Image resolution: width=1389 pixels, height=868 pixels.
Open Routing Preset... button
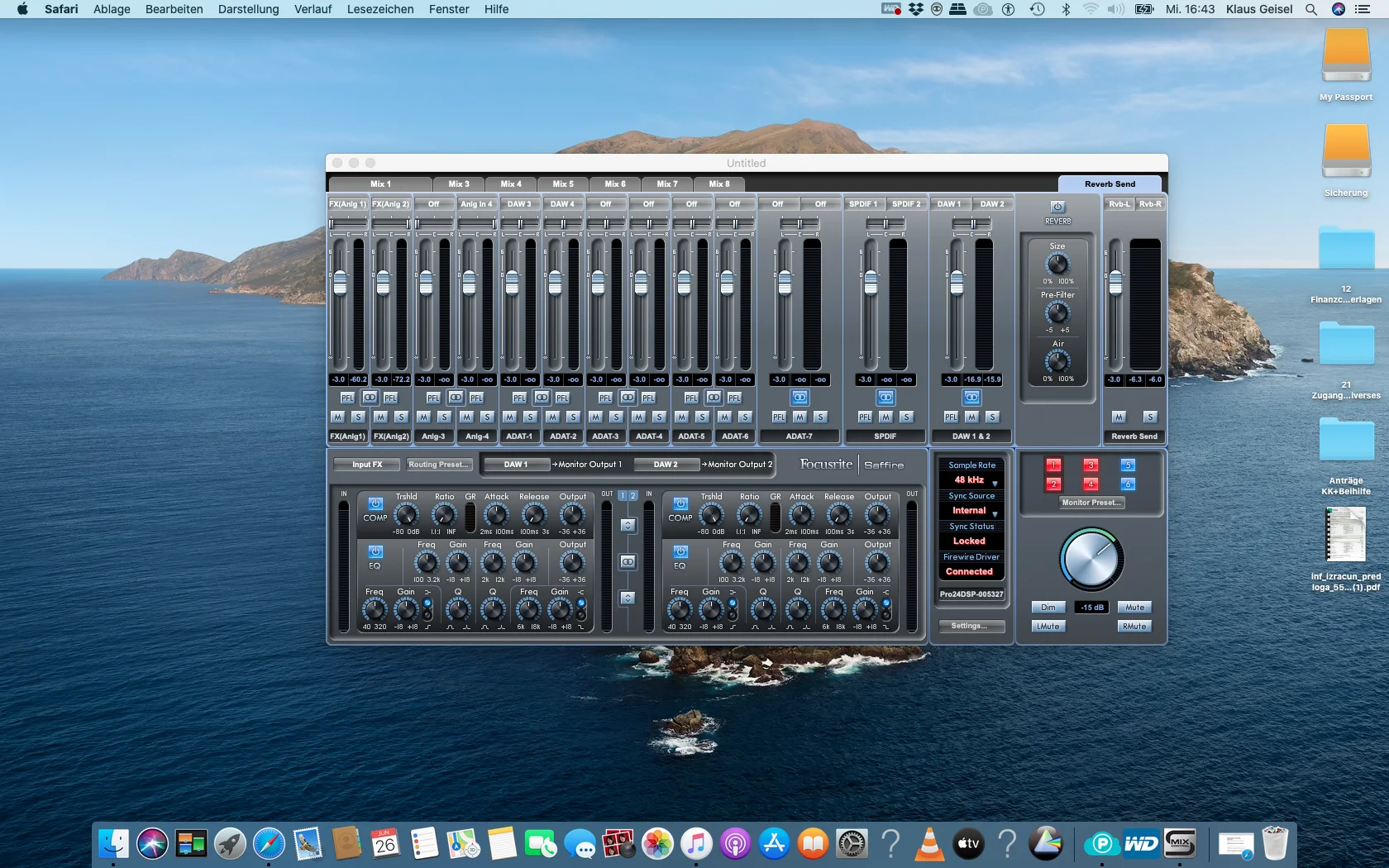point(439,465)
